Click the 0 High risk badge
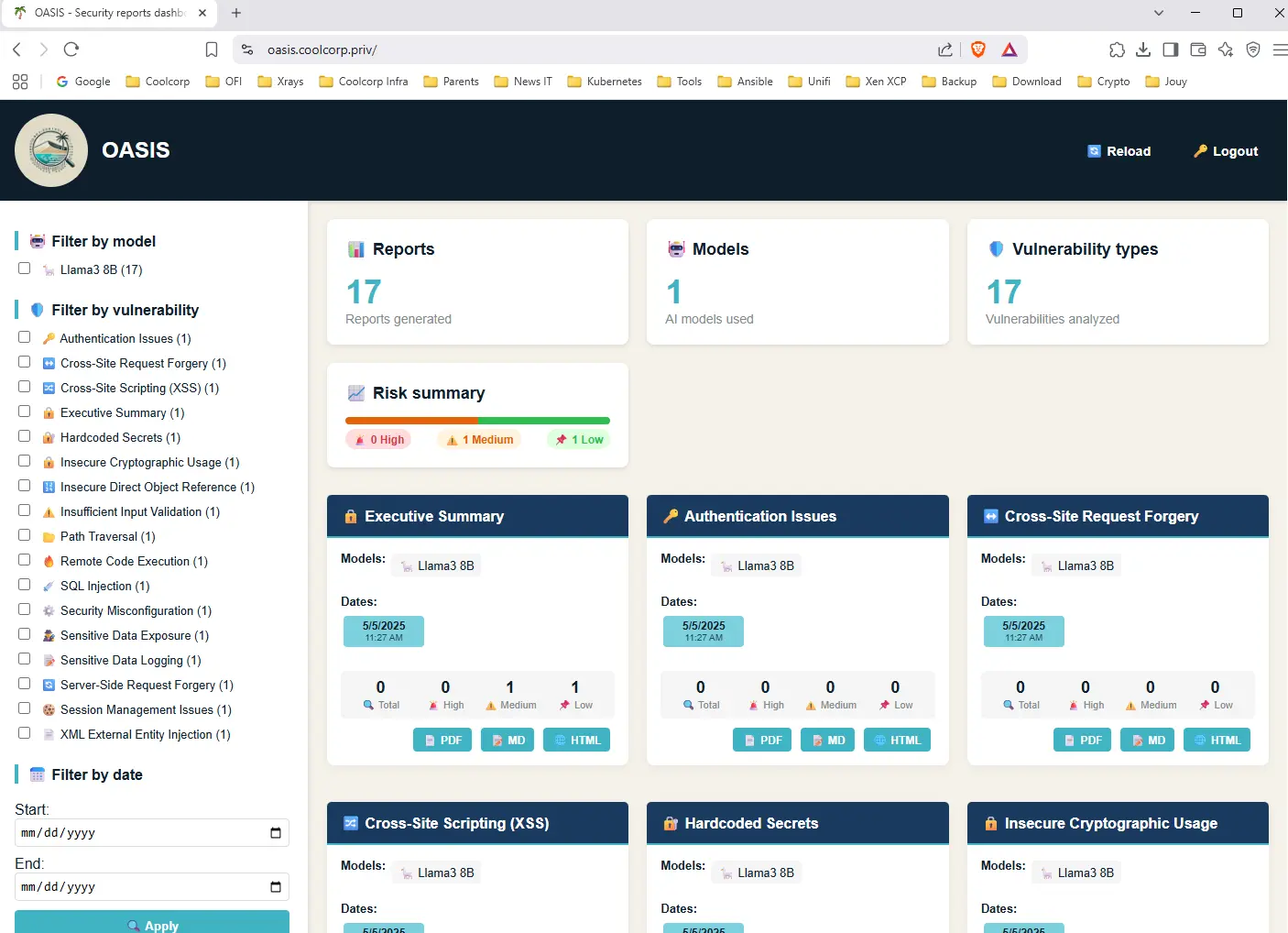The width and height of the screenshot is (1288, 933). [378, 440]
